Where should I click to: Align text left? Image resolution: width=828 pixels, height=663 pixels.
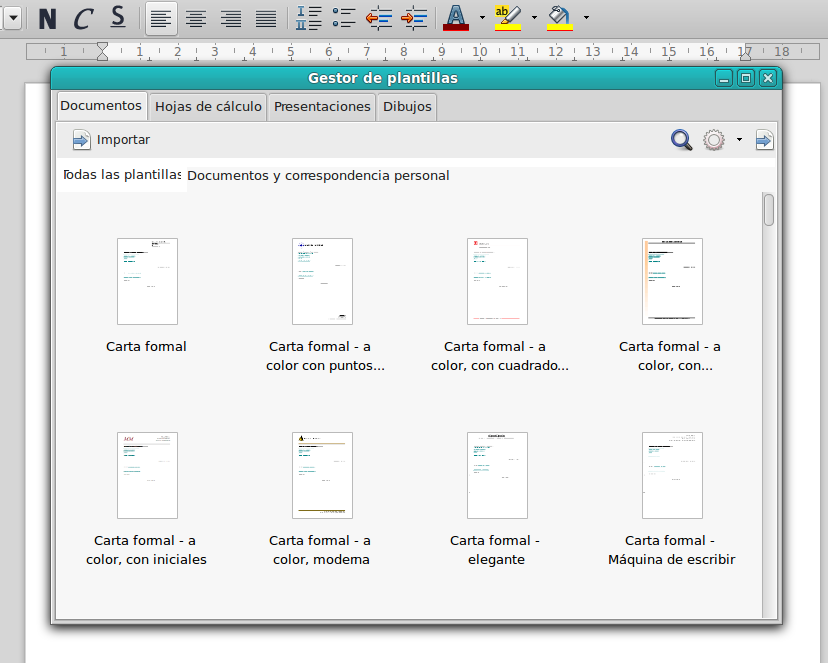(161, 18)
